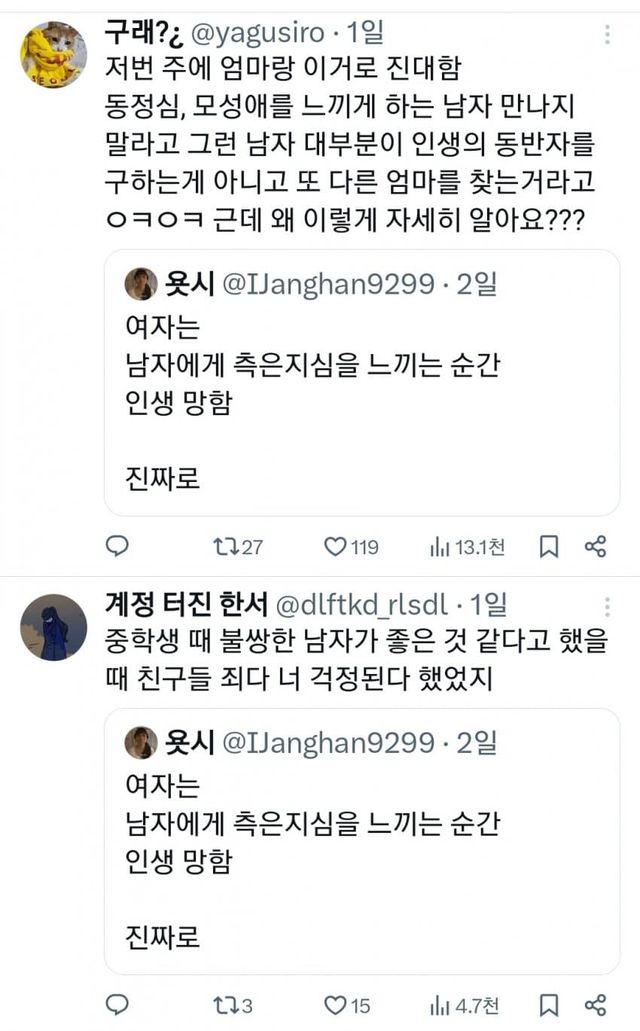Share the 구래 tweet
This screenshot has height=1031, width=640.
[595, 546]
